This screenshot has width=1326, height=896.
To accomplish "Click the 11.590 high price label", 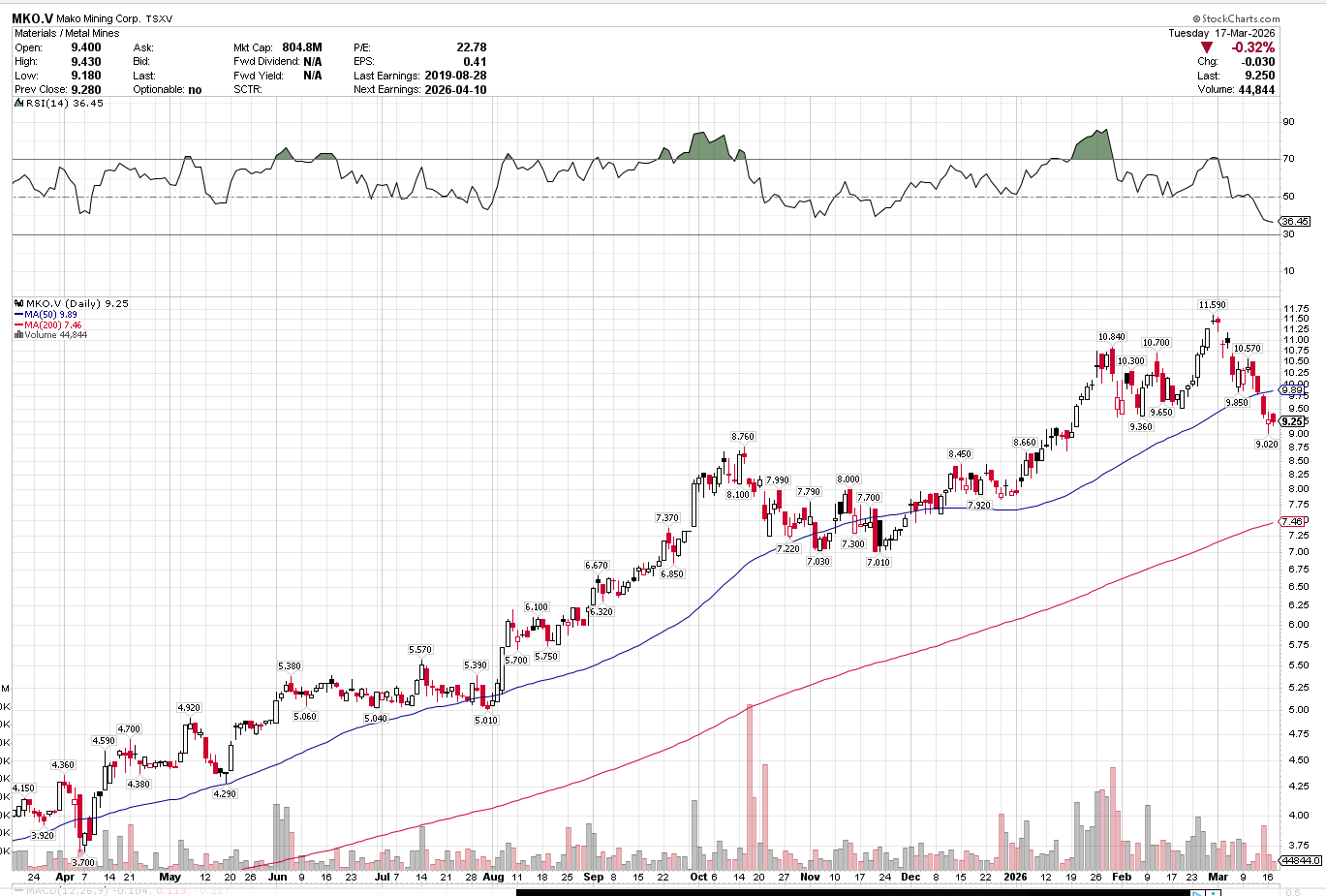I will click(x=1212, y=305).
